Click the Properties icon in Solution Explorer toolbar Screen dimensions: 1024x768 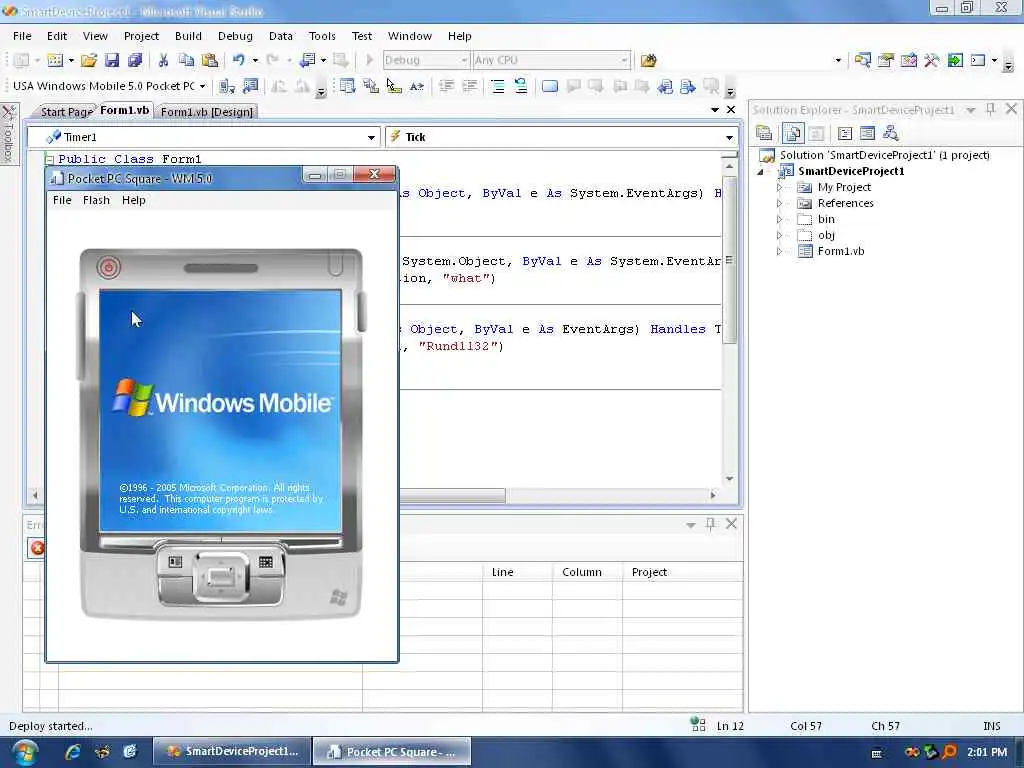[764, 134]
